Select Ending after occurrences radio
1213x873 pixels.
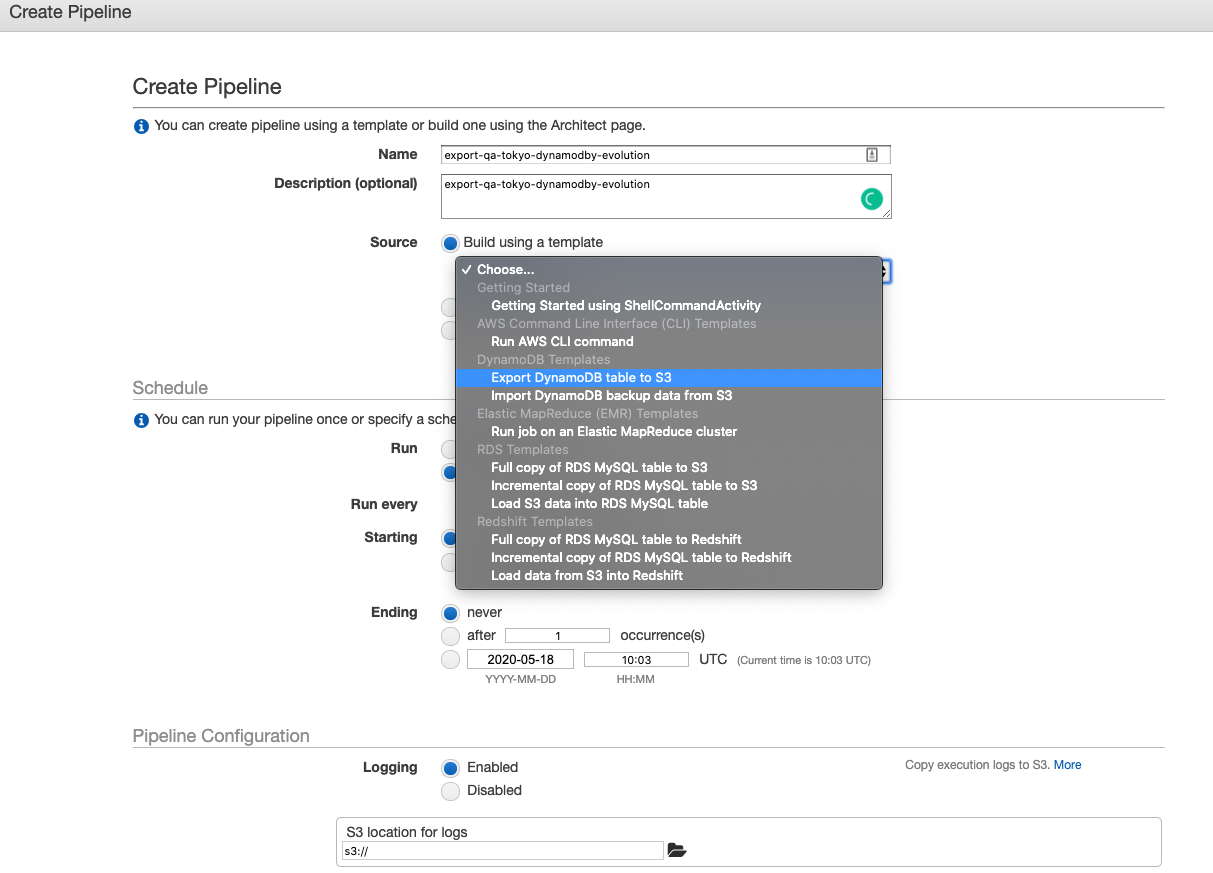(x=450, y=636)
